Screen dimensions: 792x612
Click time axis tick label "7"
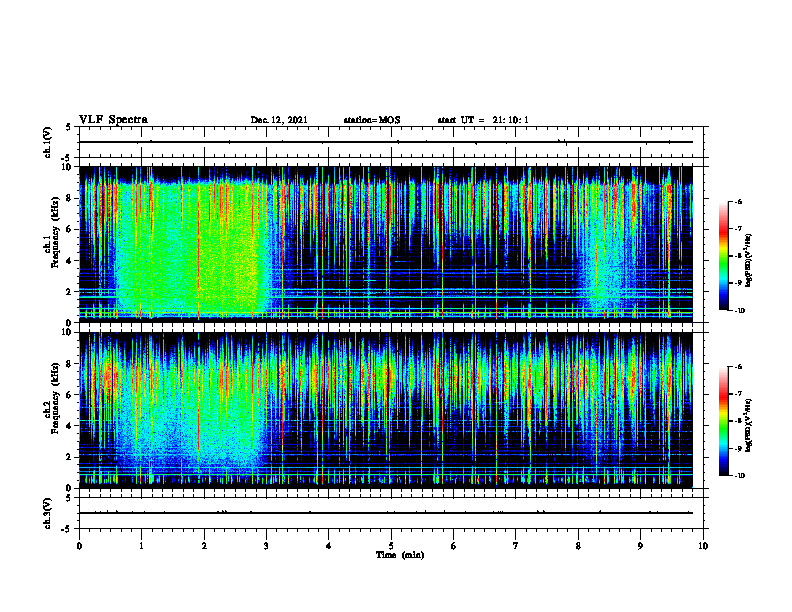(516, 546)
